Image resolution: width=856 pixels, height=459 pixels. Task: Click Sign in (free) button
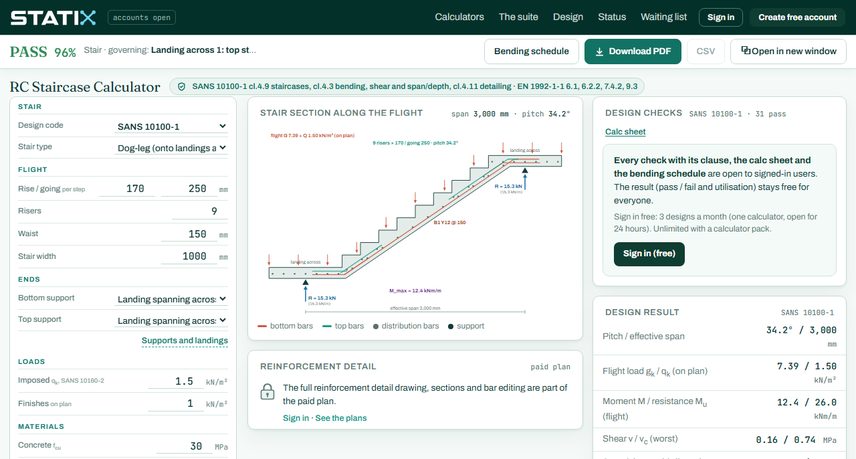click(x=649, y=254)
